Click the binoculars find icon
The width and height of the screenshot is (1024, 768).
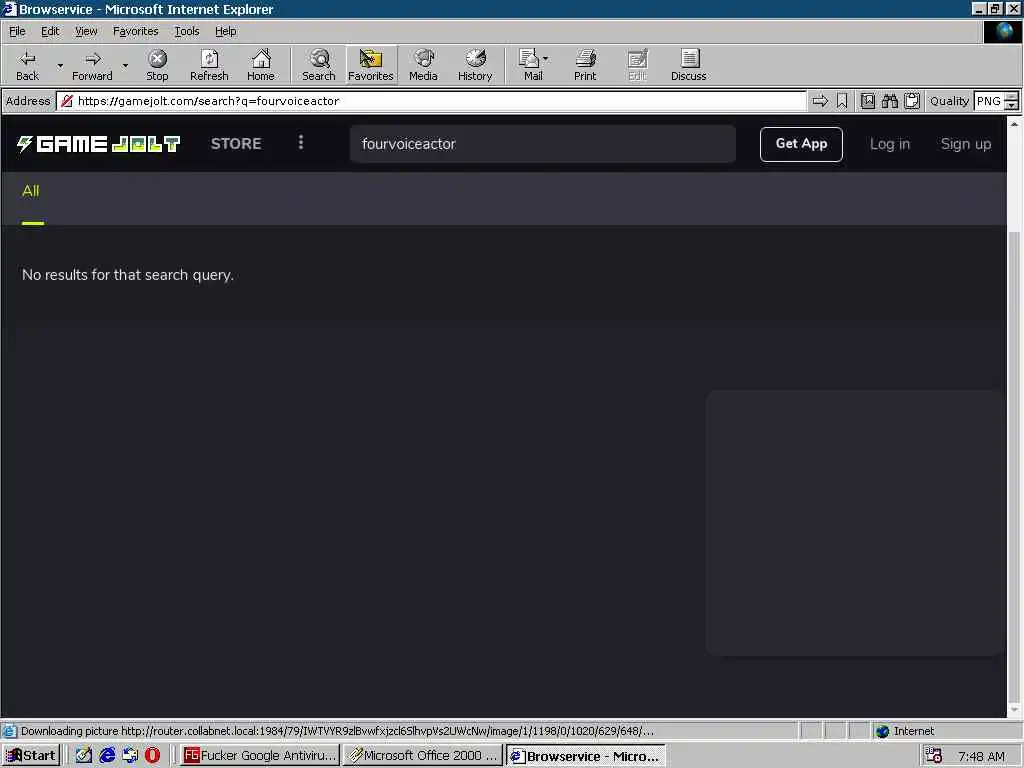[x=890, y=101]
